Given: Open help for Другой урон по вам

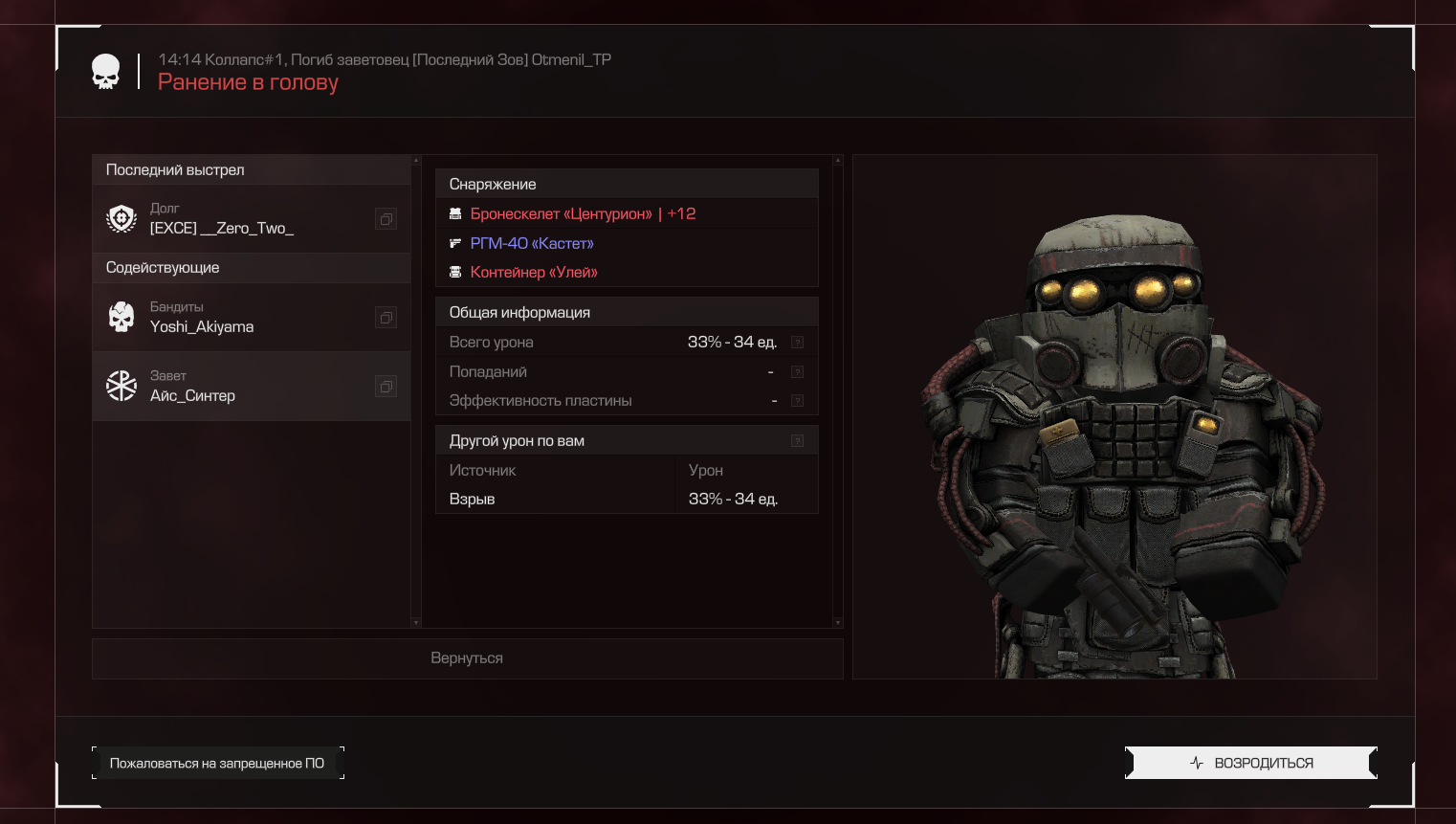Looking at the screenshot, I should (797, 441).
